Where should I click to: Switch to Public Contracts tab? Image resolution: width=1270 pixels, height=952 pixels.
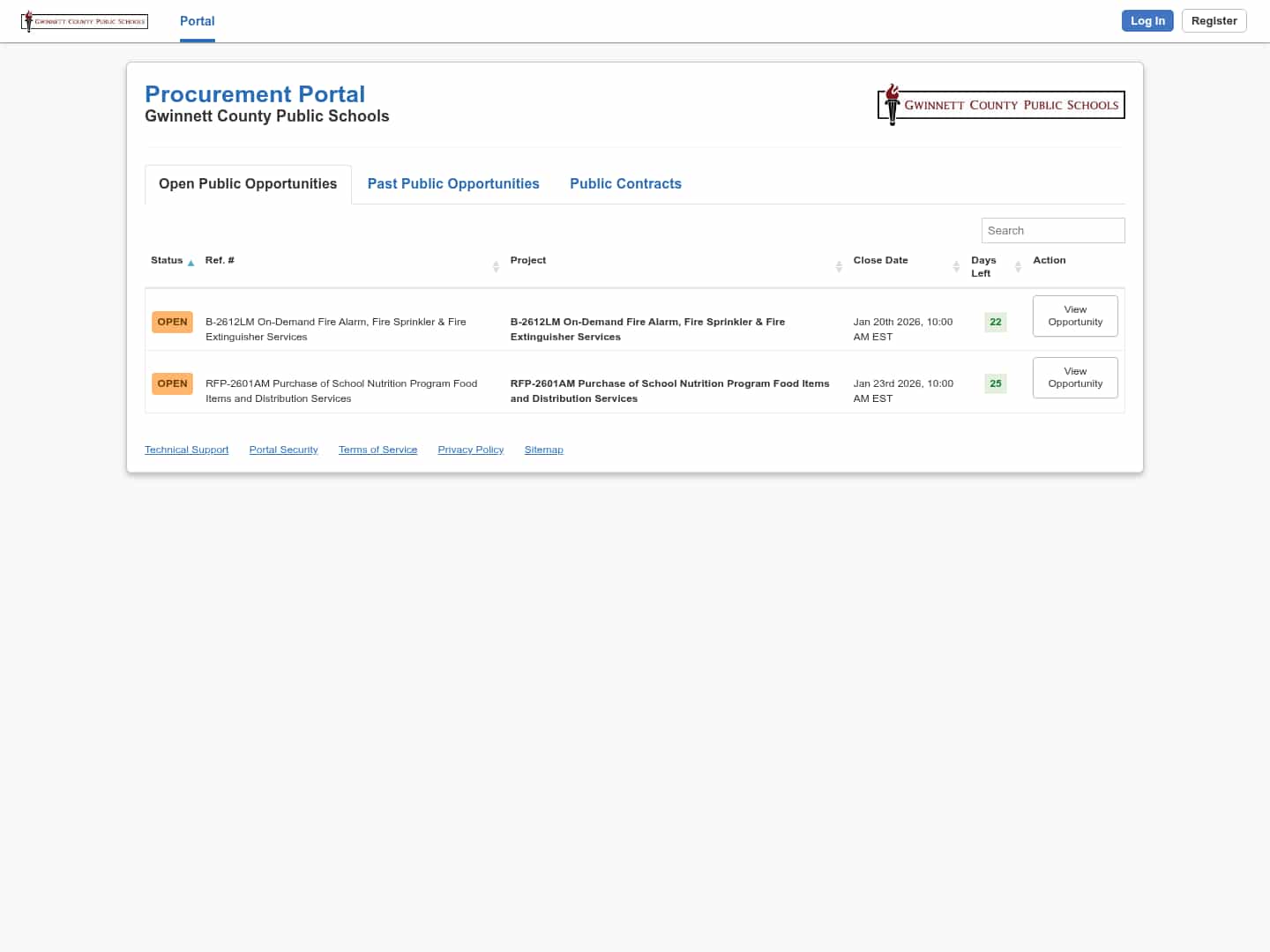[x=625, y=183]
